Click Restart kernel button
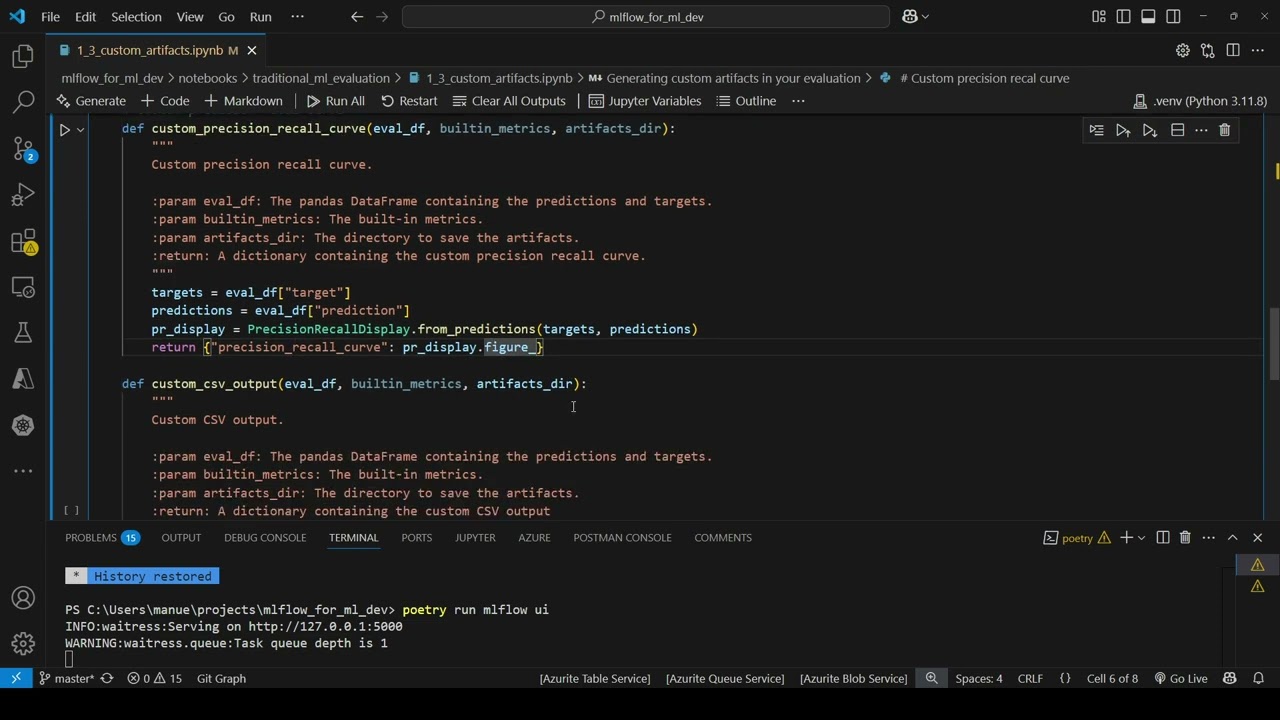 [408, 101]
